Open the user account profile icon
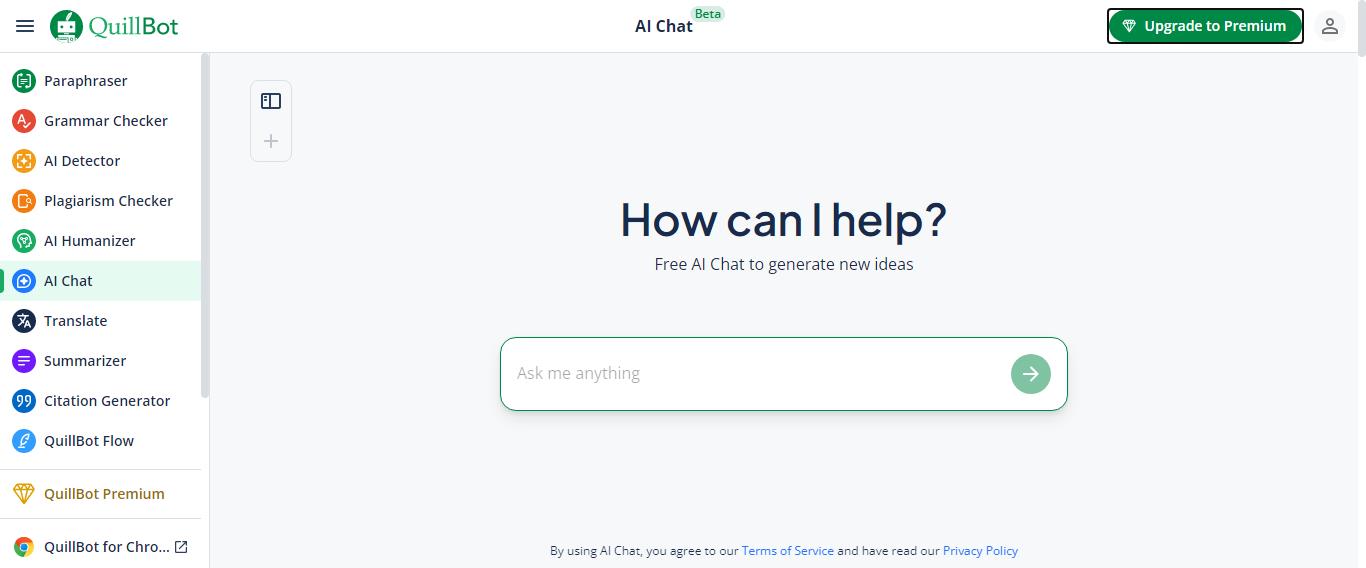This screenshot has height=568, width=1366. (1330, 26)
